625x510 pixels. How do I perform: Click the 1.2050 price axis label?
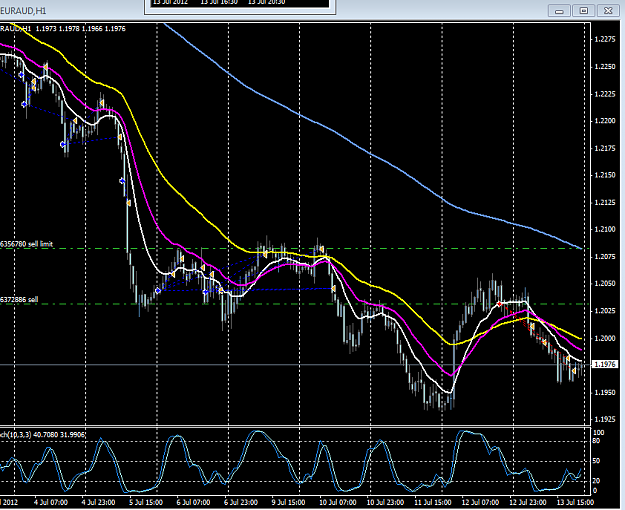coord(605,284)
